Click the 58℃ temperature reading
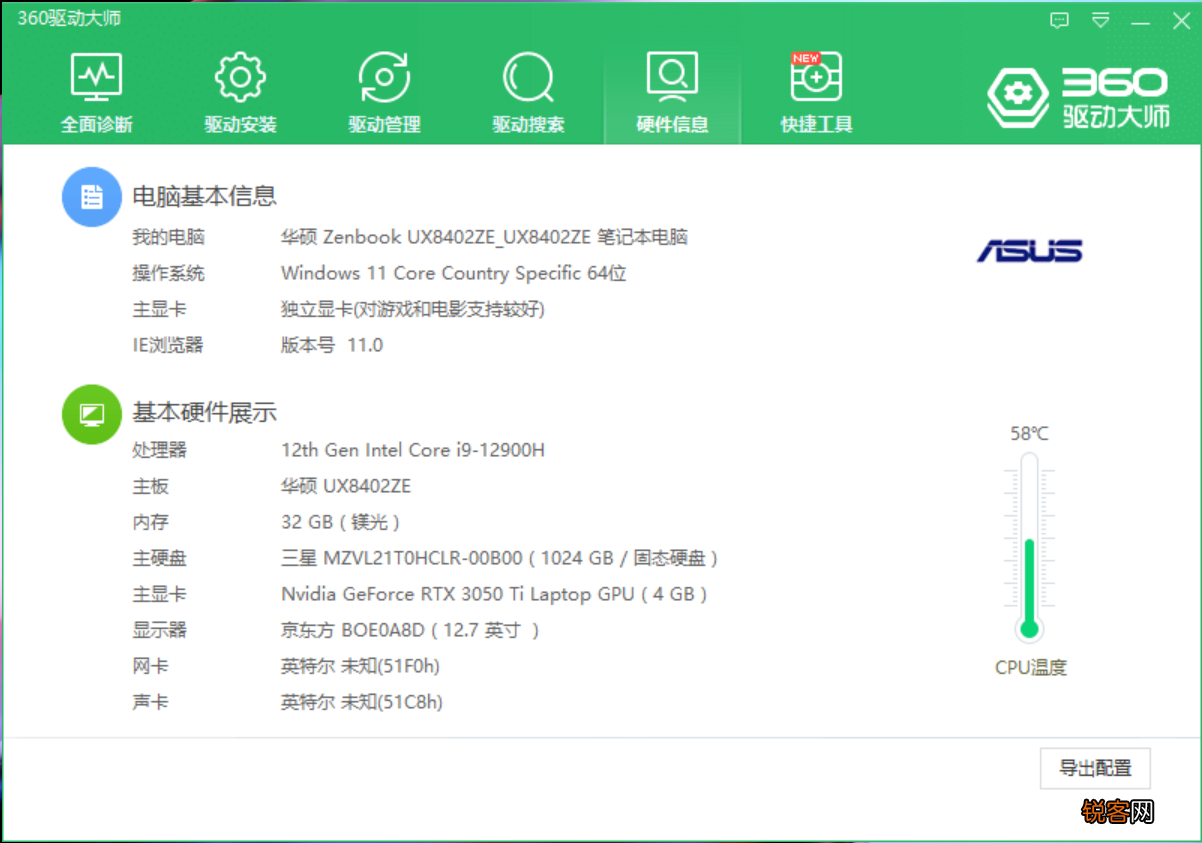Image resolution: width=1202 pixels, height=843 pixels. pyautogui.click(x=1029, y=433)
